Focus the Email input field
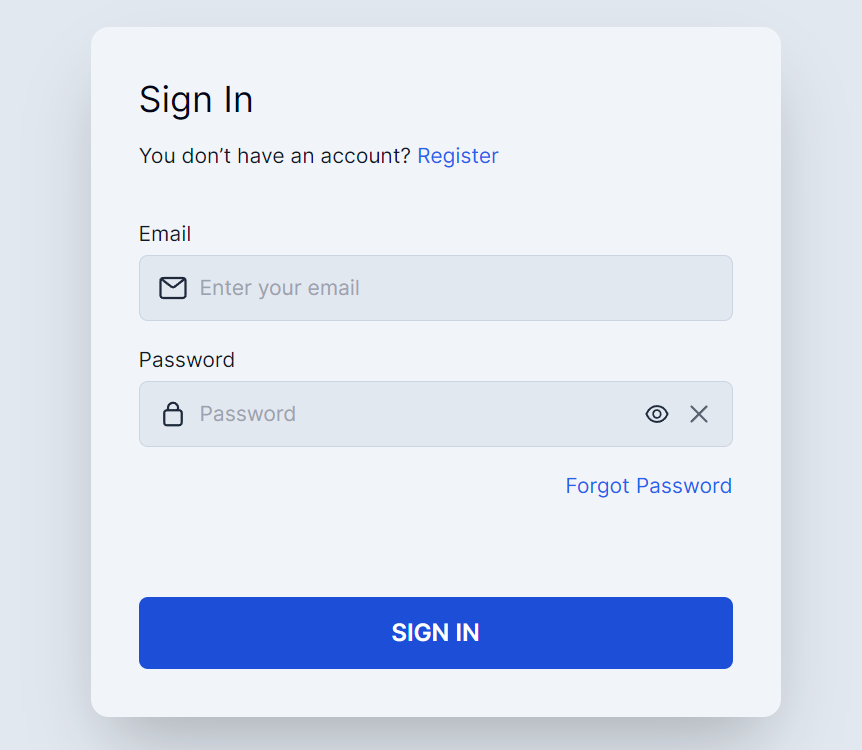The width and height of the screenshot is (862, 750). (x=450, y=288)
